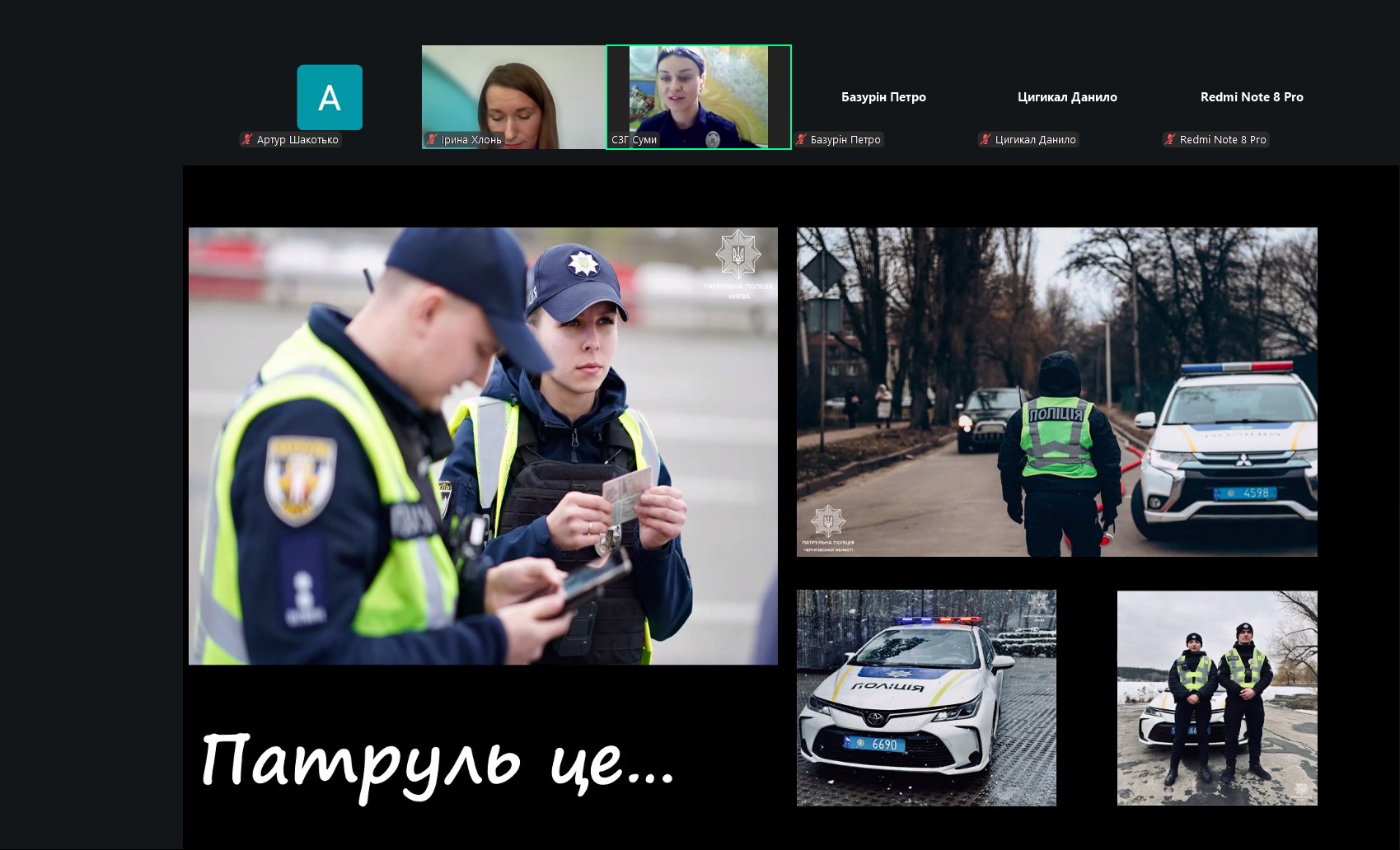
Task: Click muted mic icon beside Артур Шакотько
Action: click(247, 140)
